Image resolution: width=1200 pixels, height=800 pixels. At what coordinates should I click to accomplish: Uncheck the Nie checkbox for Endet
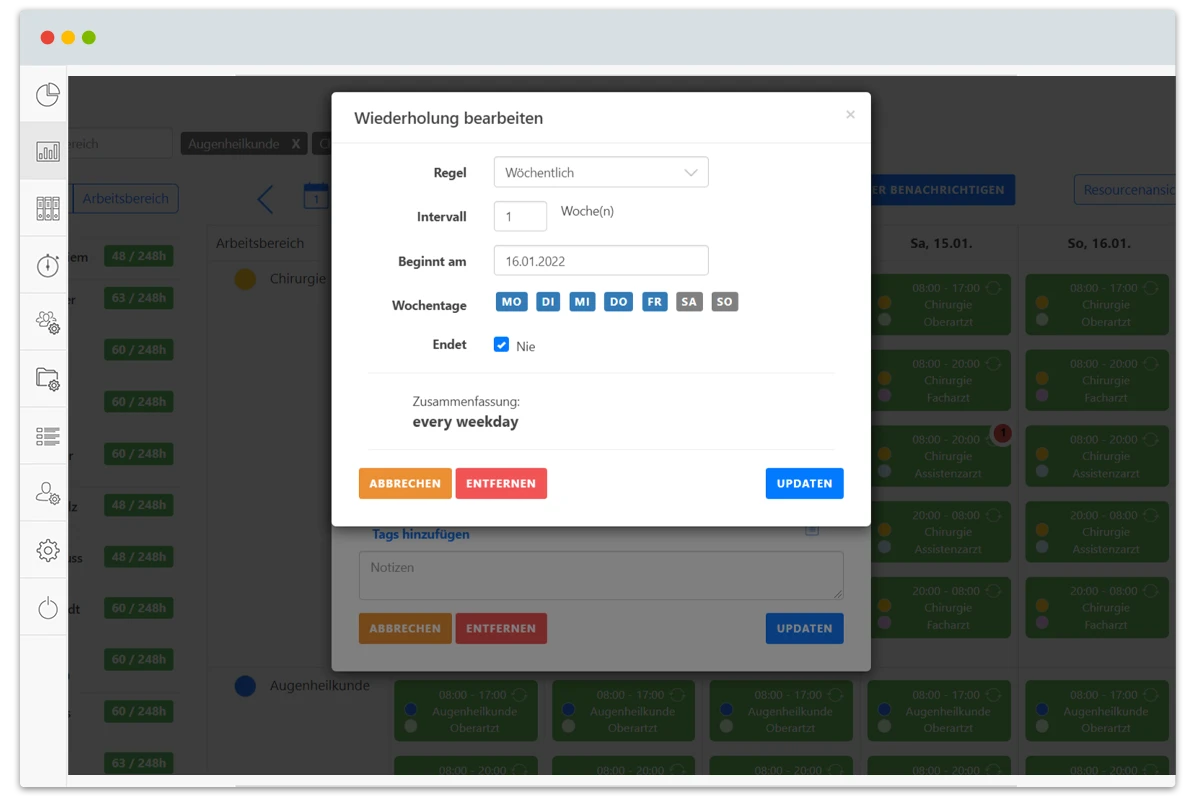click(502, 345)
